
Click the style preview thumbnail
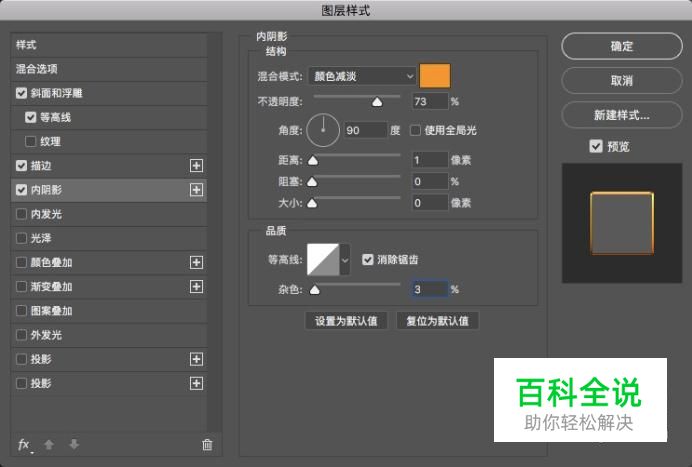coord(622,223)
